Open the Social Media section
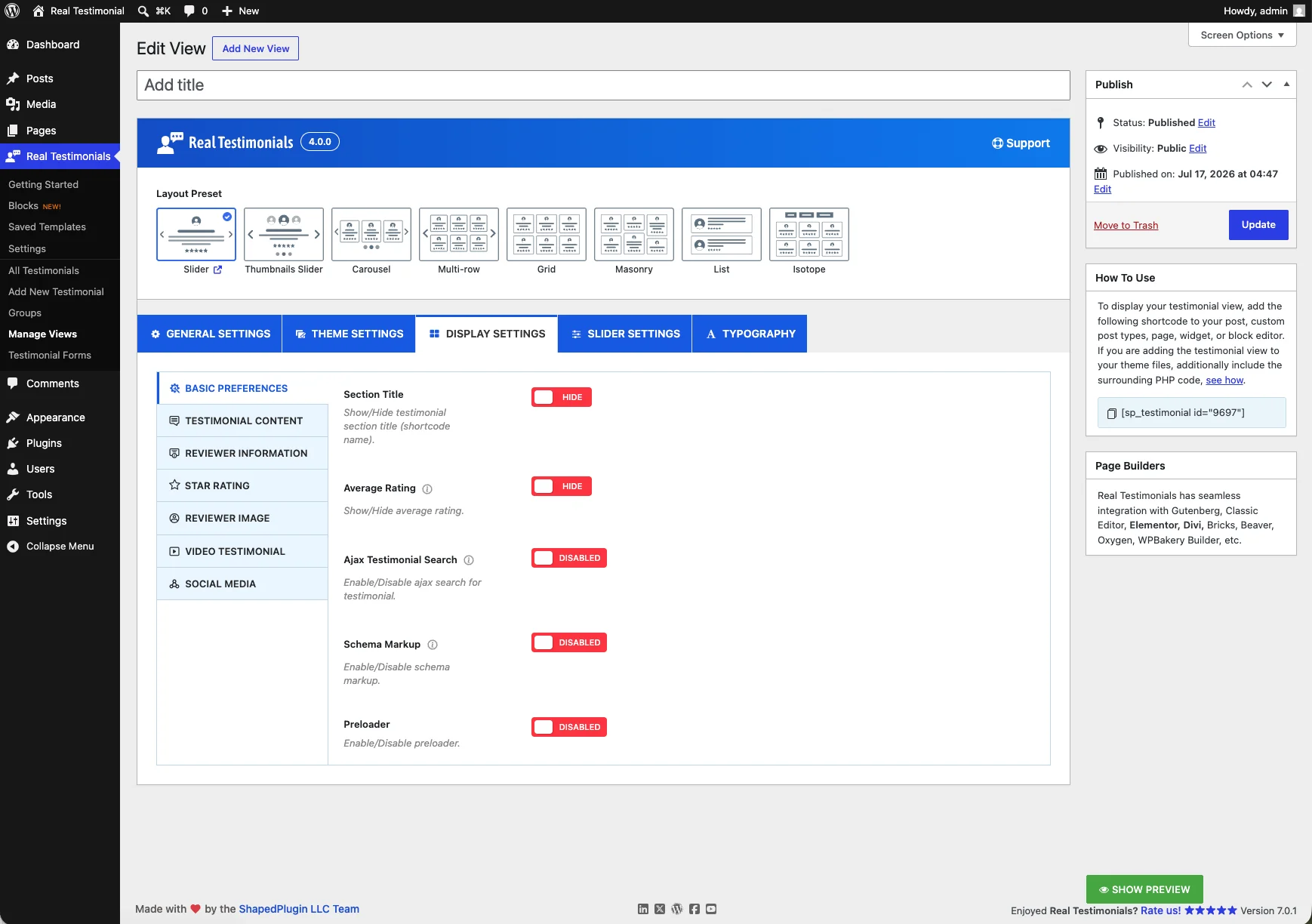 (243, 584)
